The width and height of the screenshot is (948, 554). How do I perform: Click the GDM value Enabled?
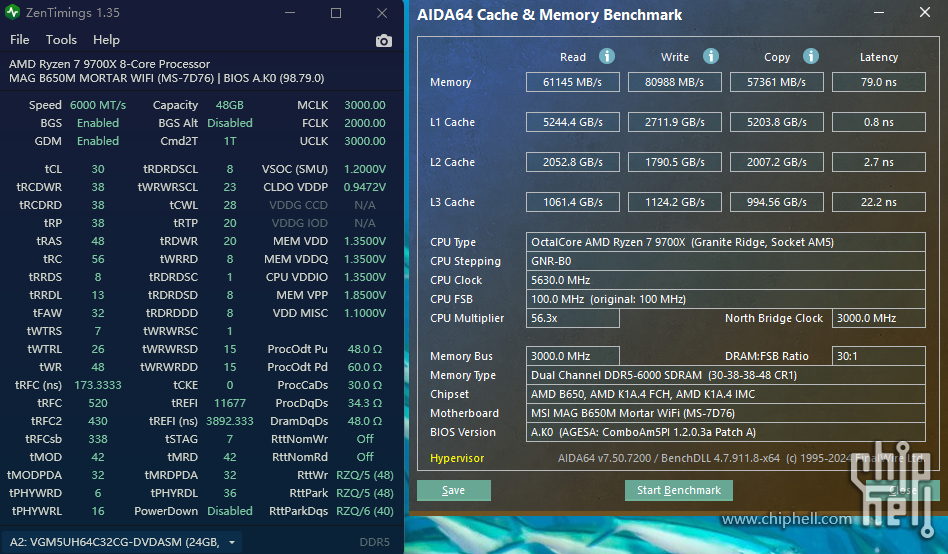pos(98,142)
